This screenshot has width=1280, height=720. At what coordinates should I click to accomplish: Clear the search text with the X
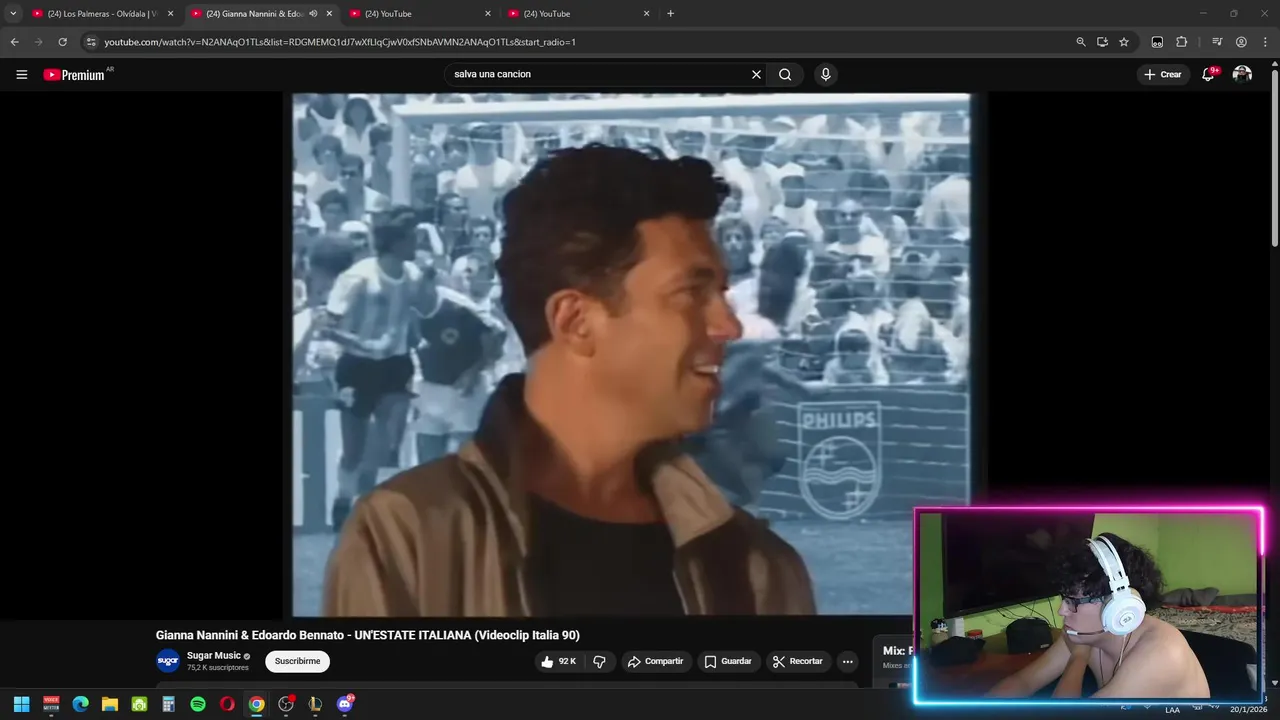pos(756,74)
